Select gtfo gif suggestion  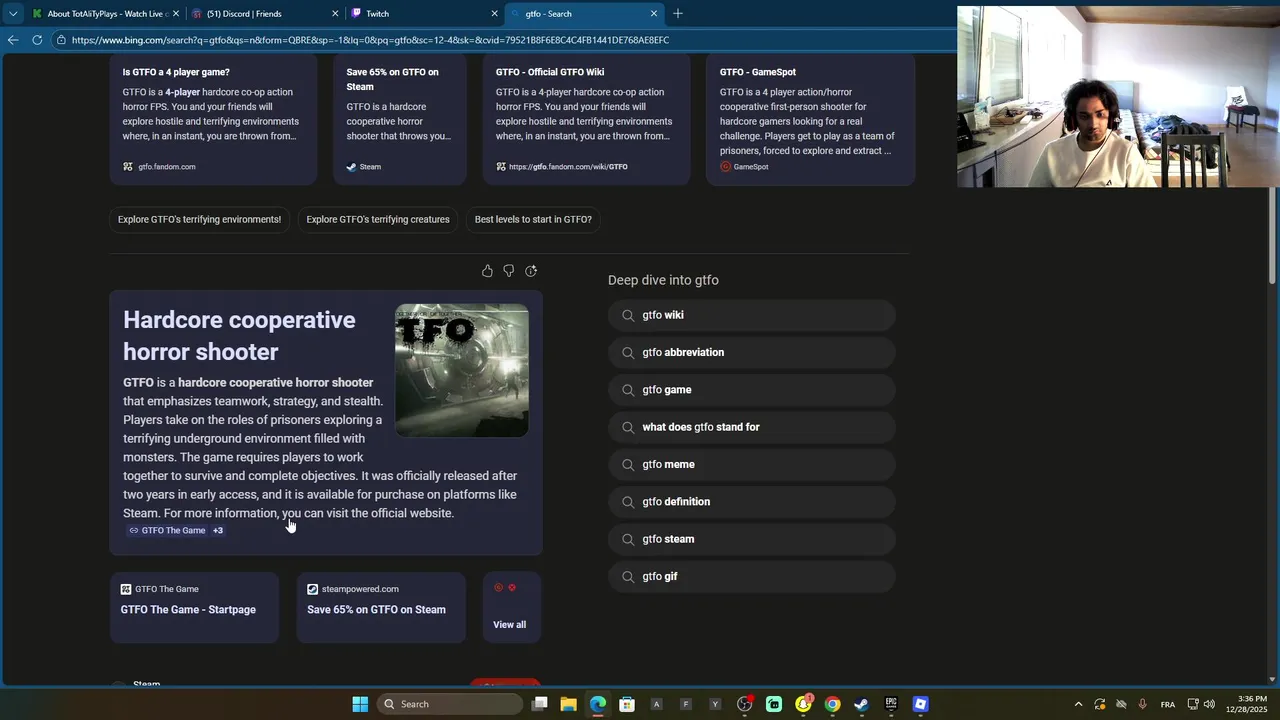click(x=751, y=576)
